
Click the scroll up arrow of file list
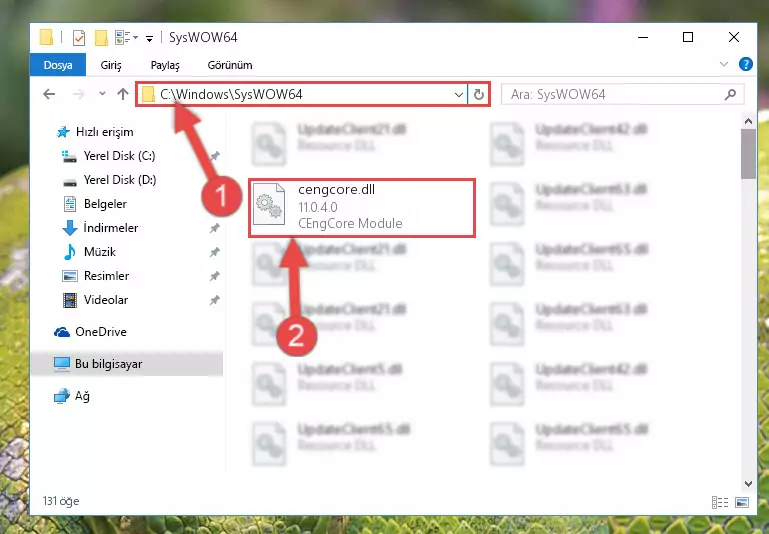coord(748,121)
